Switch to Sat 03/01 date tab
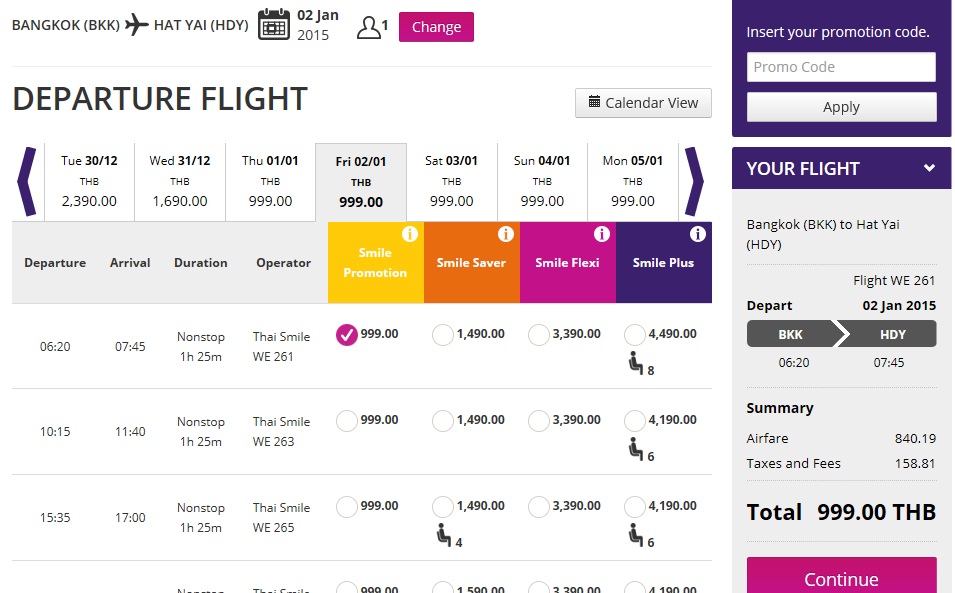Image resolution: width=955 pixels, height=593 pixels. coord(452,181)
